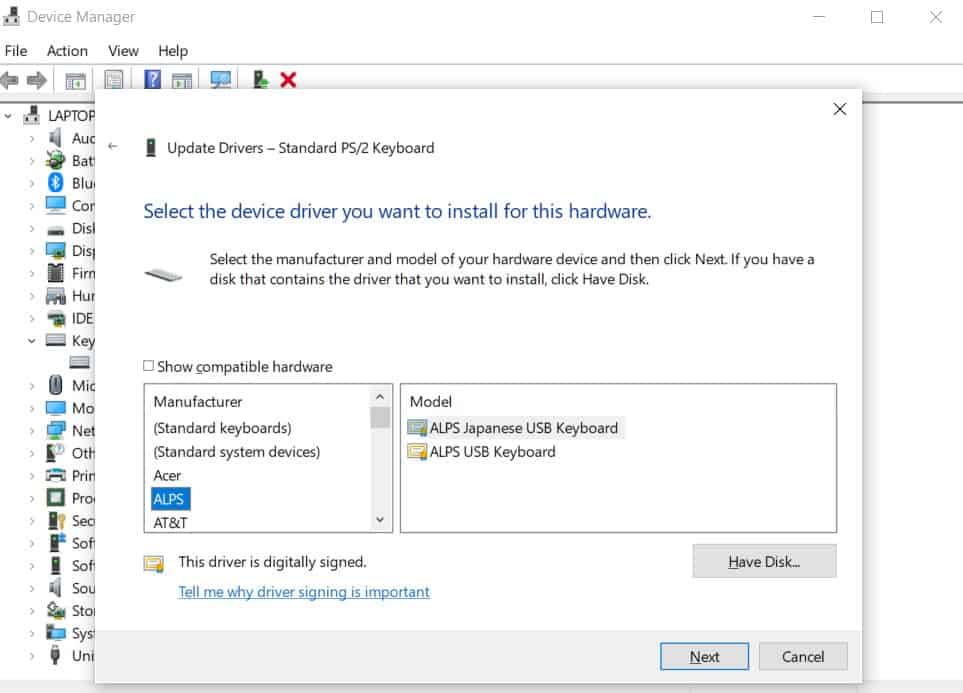Open the driver signing importance link

302,592
